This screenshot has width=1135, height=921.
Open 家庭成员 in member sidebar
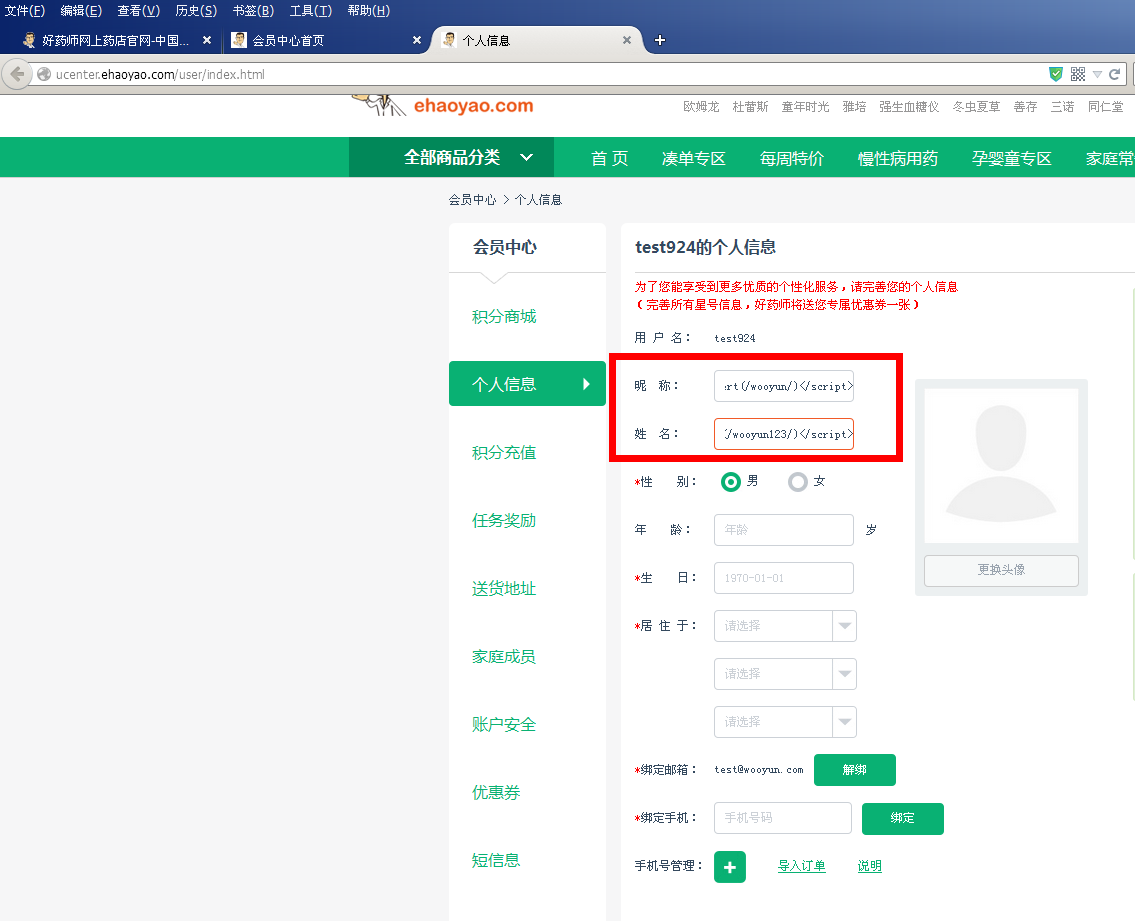pos(504,657)
